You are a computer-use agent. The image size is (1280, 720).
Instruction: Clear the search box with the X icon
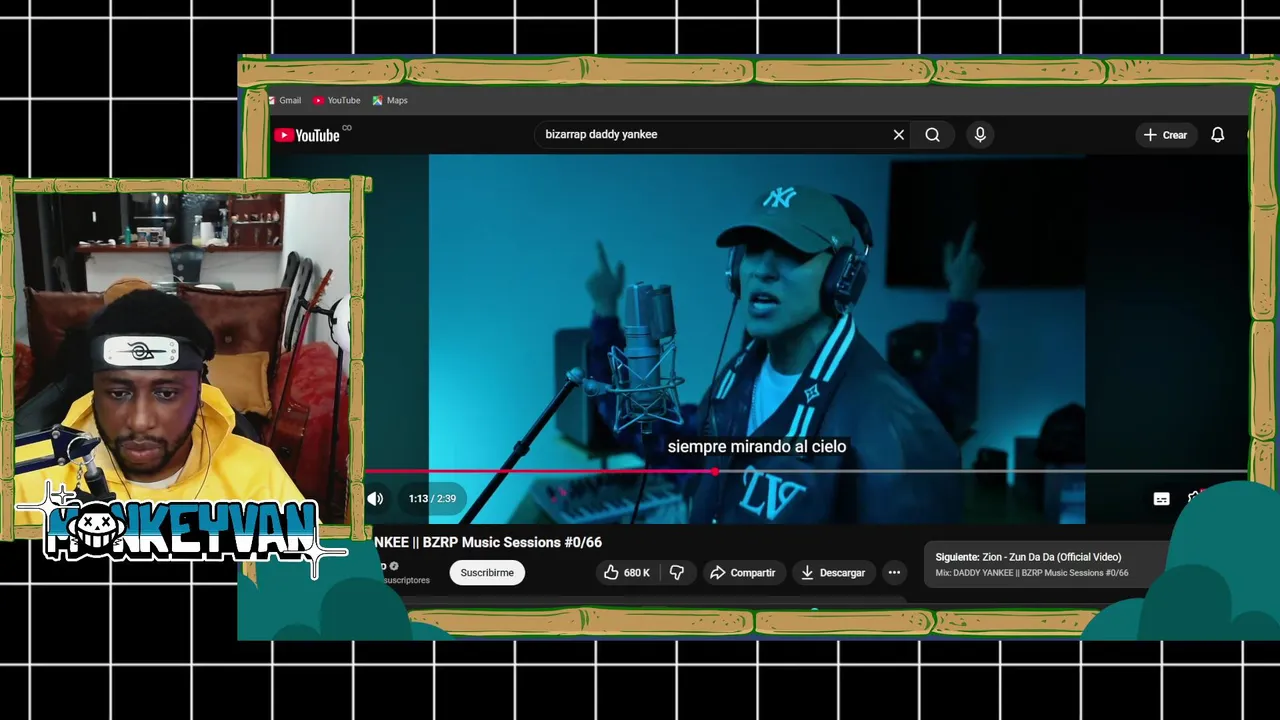[x=899, y=135]
